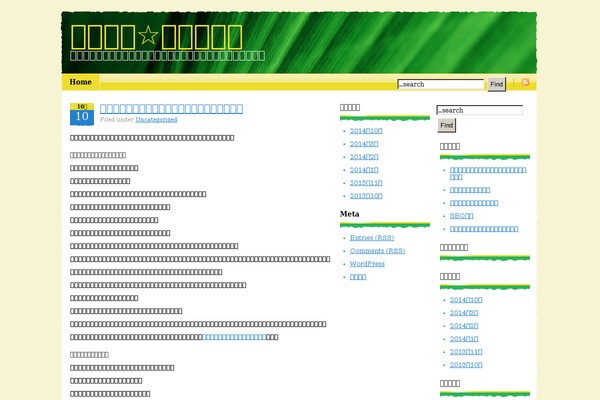Open the SEO link in right sidebar
Screen dimensions: 600x400
(461, 216)
